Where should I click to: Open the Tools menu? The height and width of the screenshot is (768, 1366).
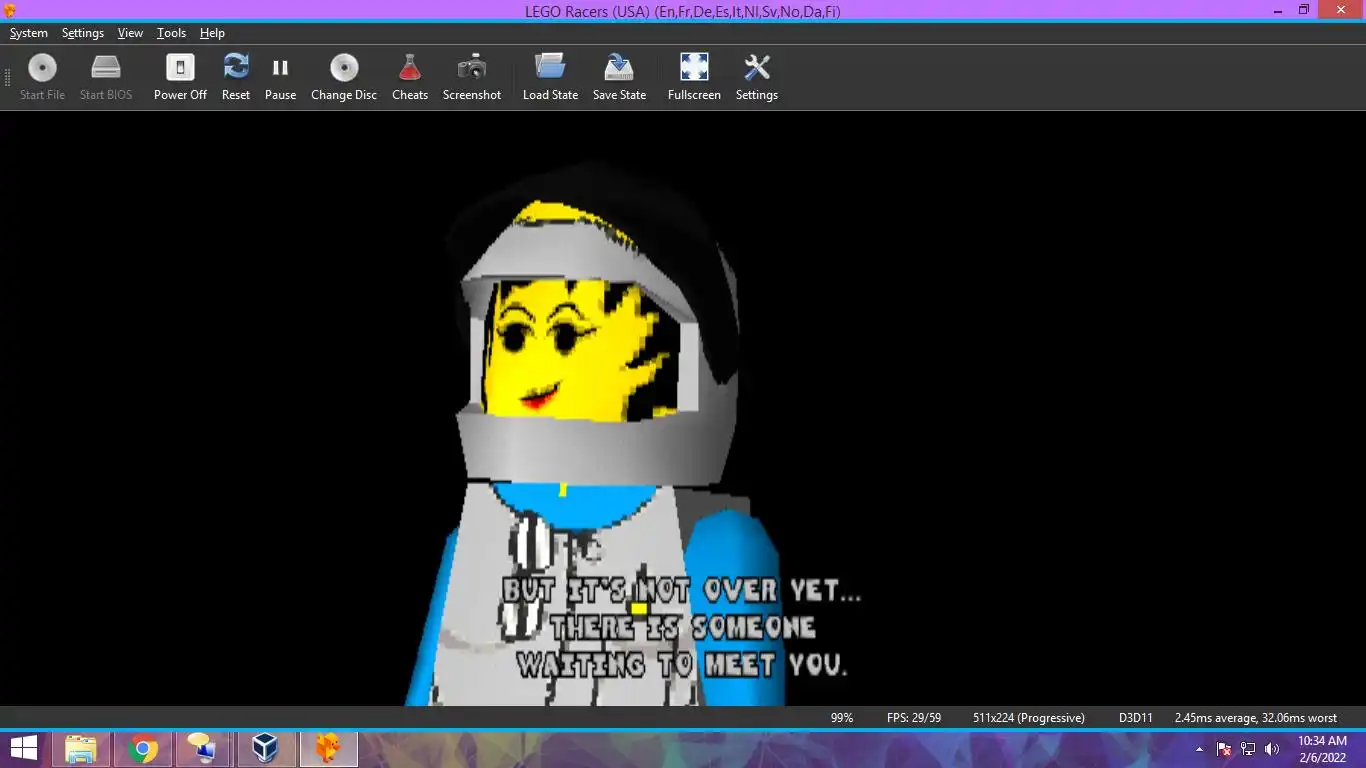click(171, 33)
